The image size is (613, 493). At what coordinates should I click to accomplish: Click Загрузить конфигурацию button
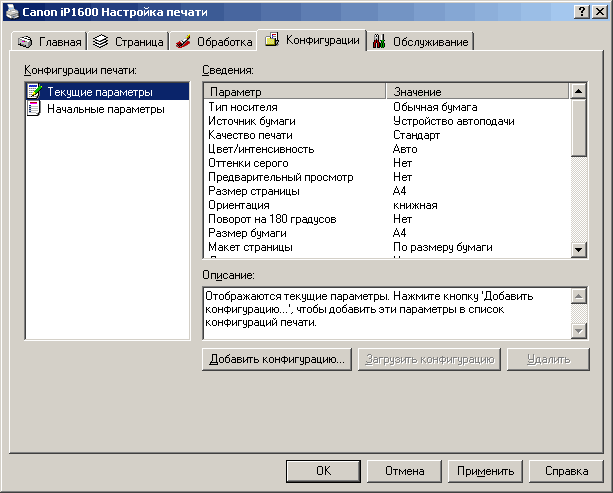(429, 359)
